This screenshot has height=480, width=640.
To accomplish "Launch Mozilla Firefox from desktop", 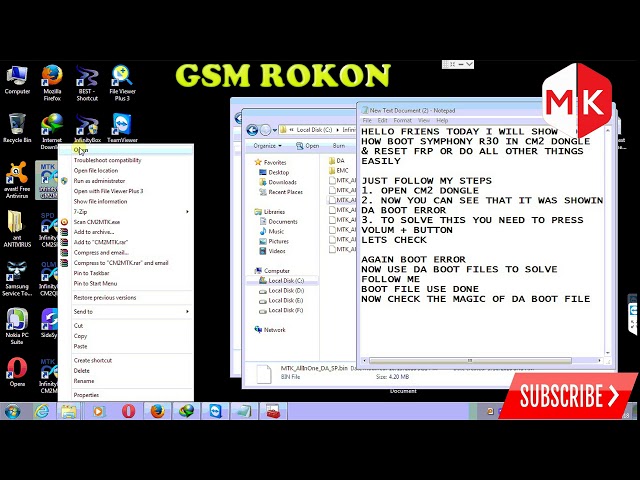I will pyautogui.click(x=52, y=83).
